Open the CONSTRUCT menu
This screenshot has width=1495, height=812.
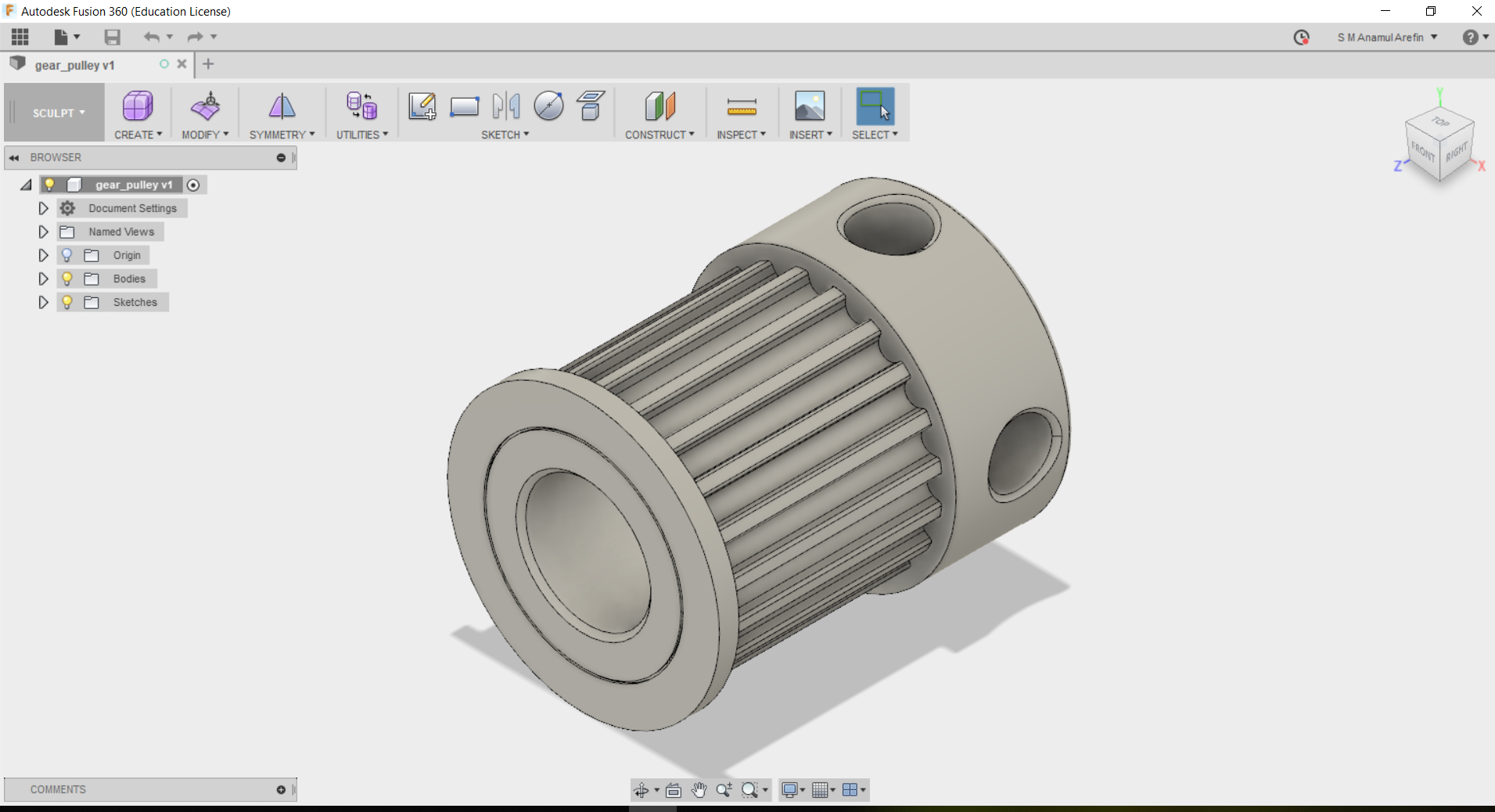pos(659,135)
